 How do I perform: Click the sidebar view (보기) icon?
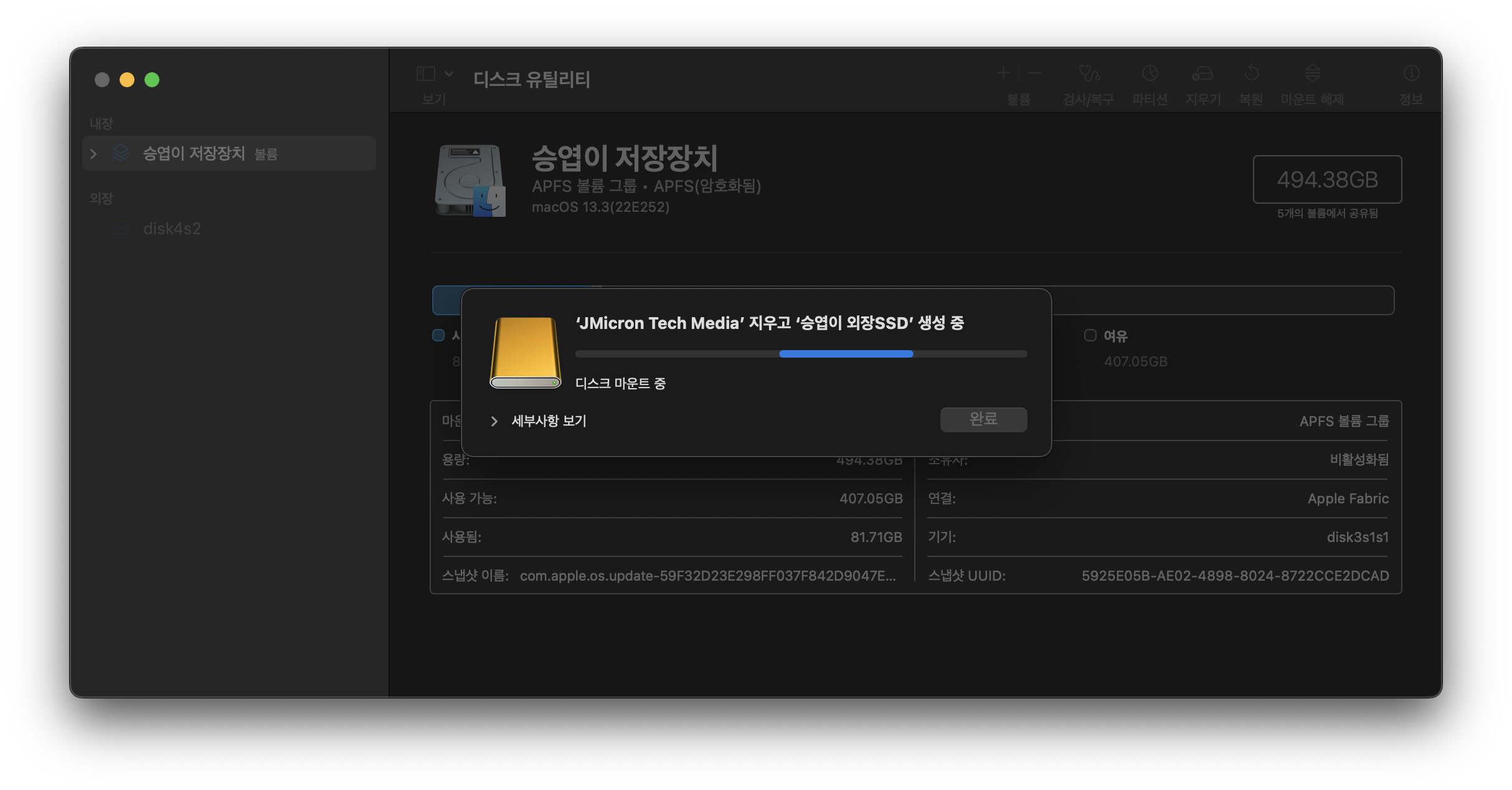coord(426,74)
